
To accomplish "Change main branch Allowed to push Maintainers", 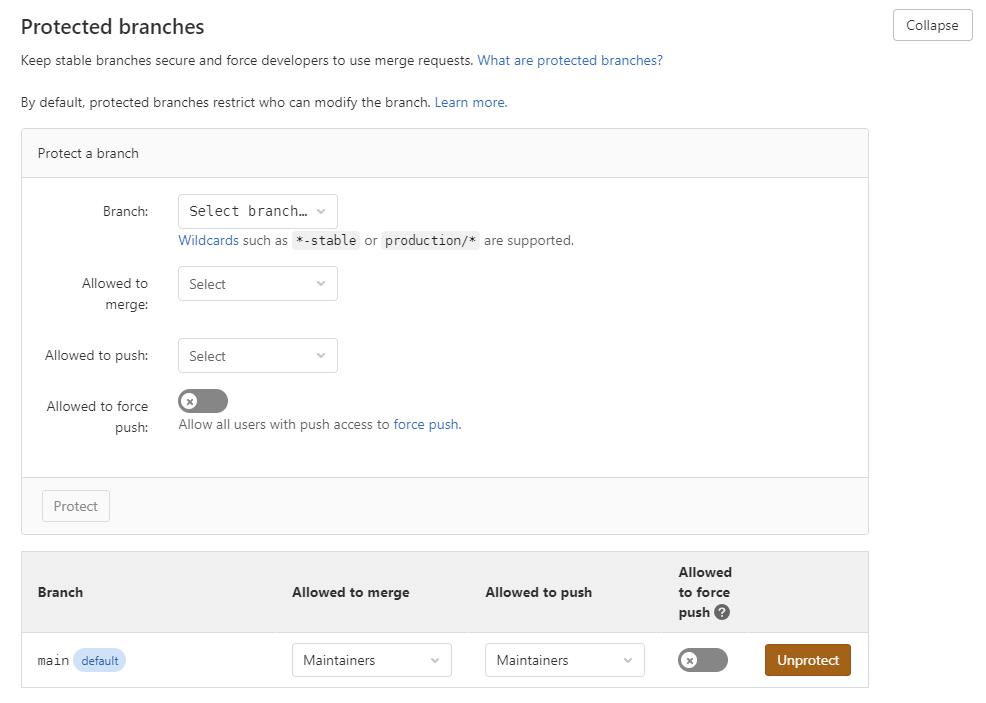I will (564, 660).
